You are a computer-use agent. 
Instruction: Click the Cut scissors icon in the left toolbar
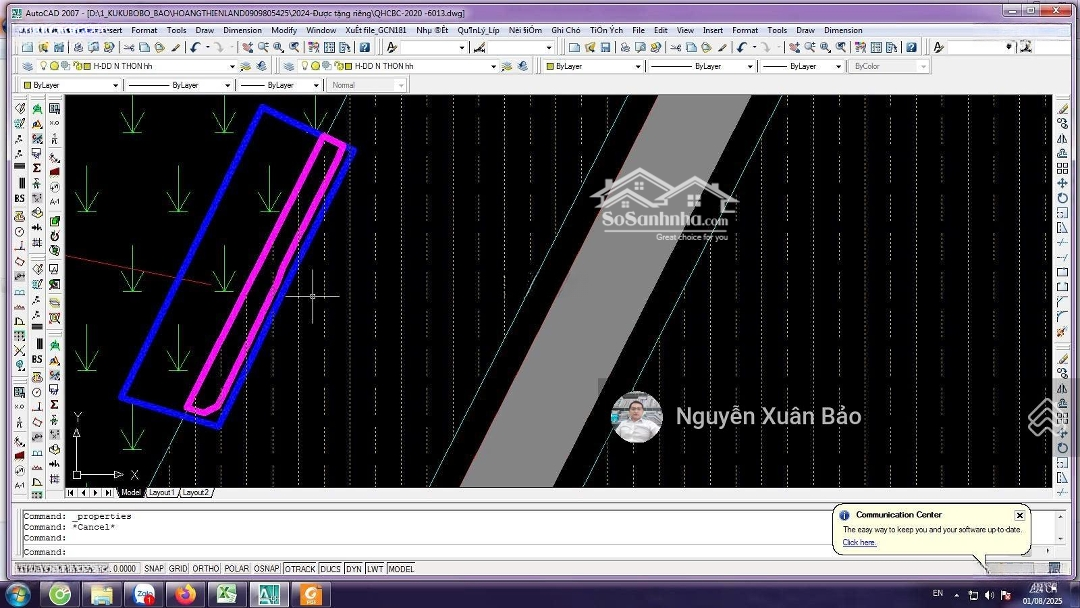coord(128,47)
